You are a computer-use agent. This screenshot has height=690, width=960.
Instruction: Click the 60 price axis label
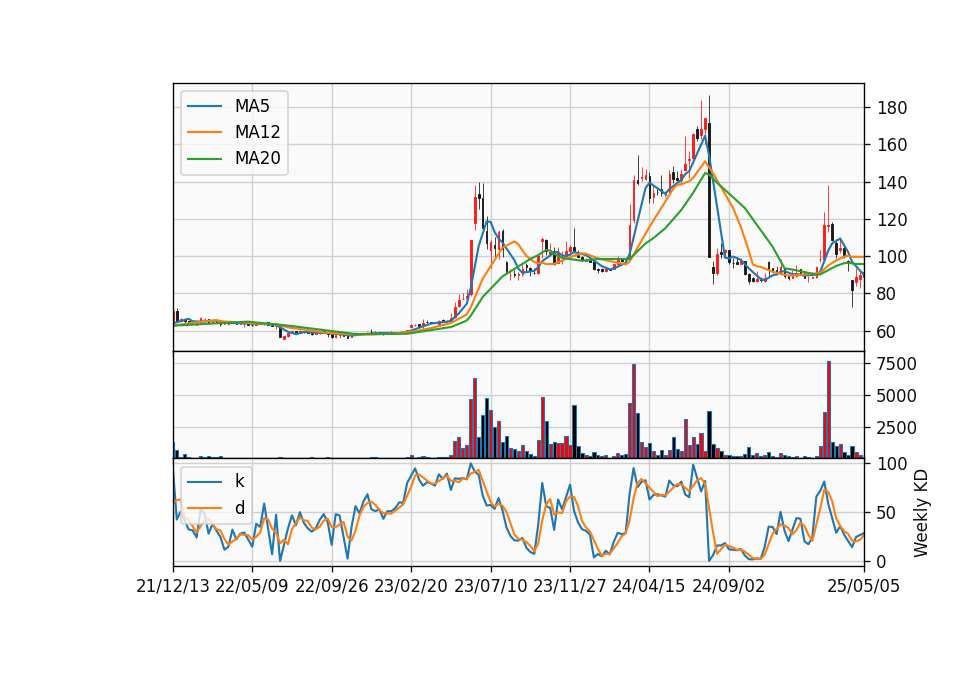coord(887,332)
